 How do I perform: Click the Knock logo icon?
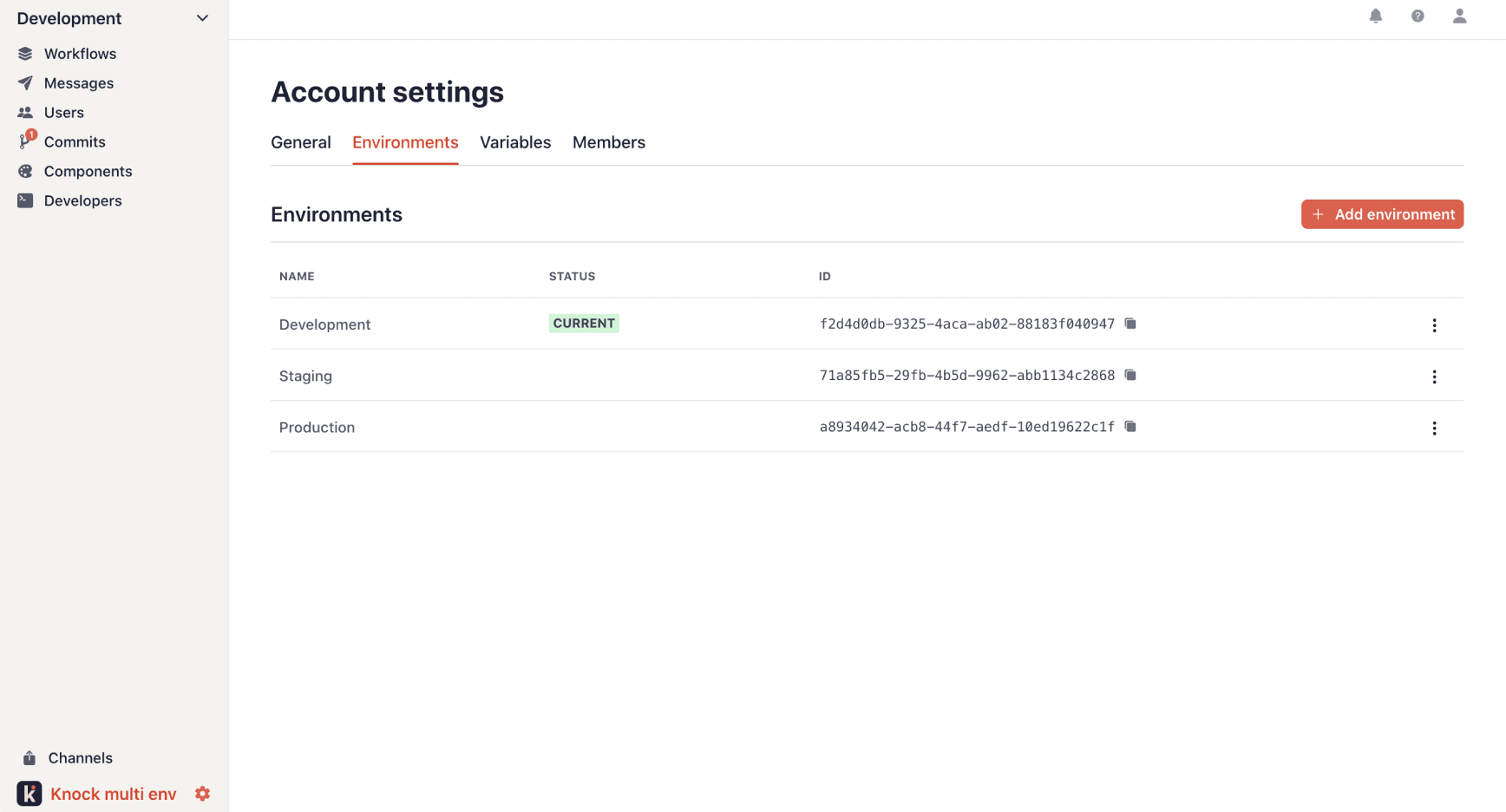(x=29, y=794)
